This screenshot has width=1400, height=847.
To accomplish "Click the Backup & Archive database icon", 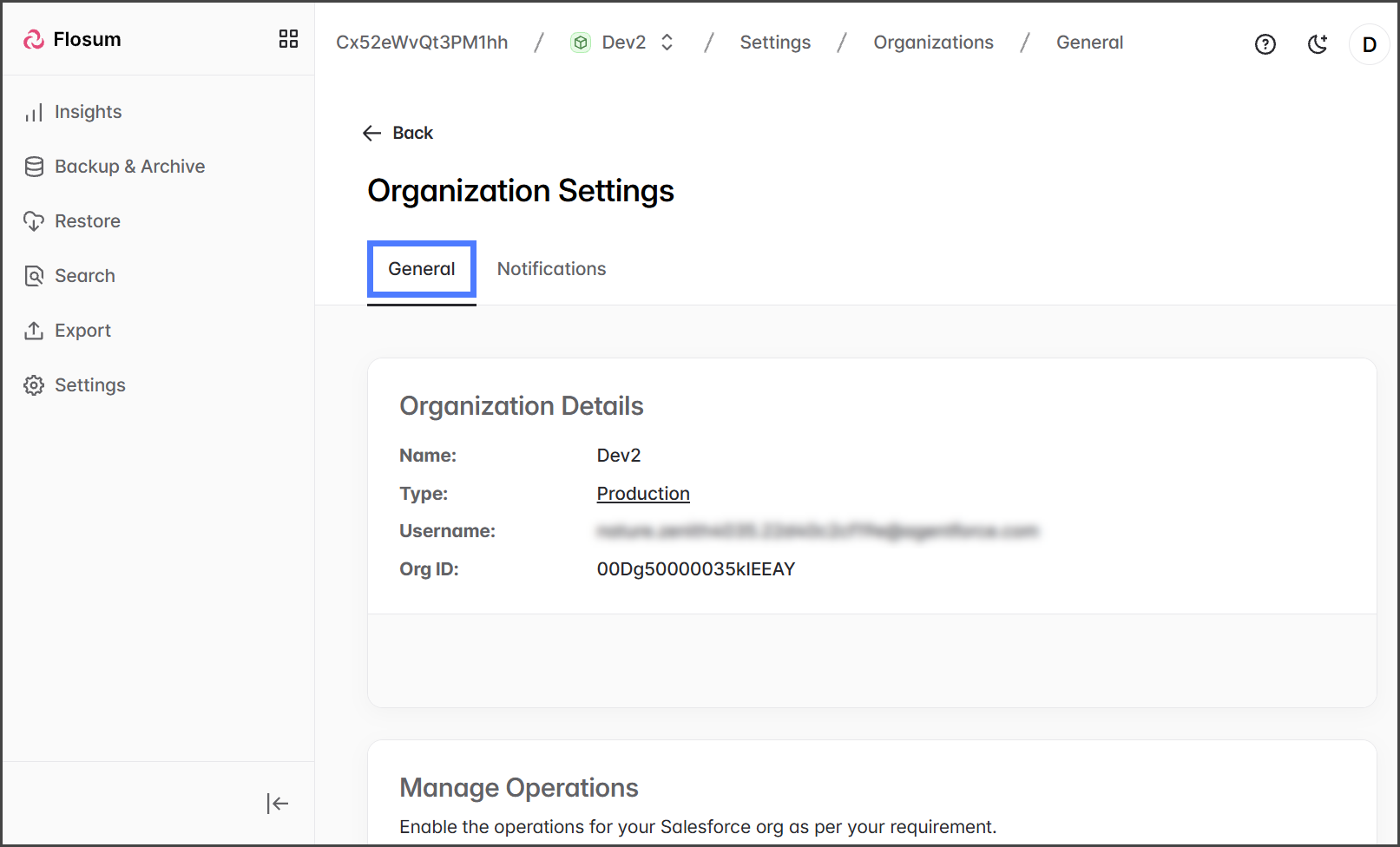I will [34, 167].
